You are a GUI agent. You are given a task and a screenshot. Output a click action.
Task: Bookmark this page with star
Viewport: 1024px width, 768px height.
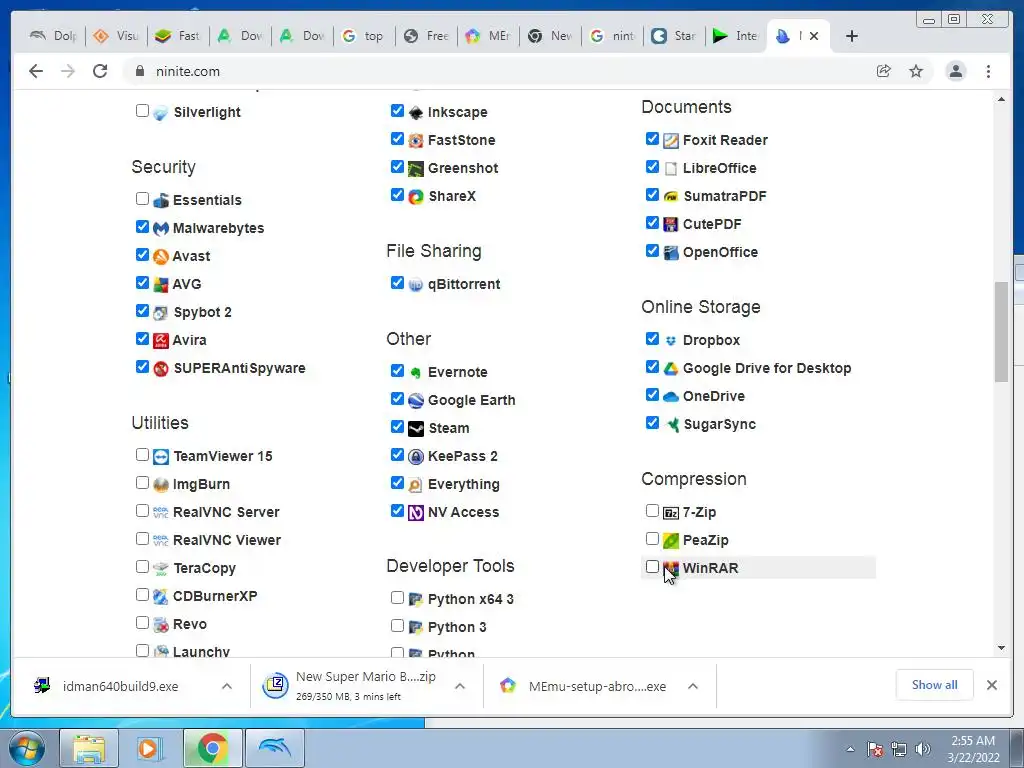(x=916, y=71)
